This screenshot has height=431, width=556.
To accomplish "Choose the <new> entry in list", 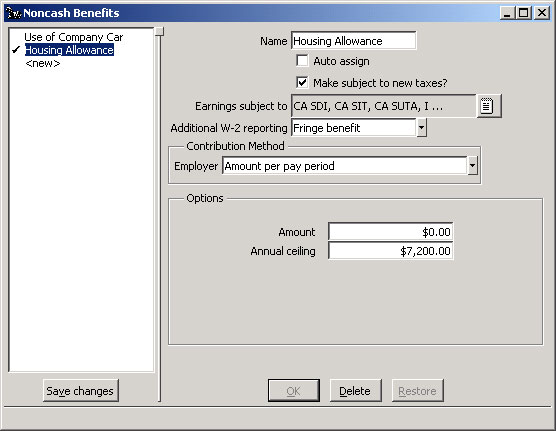I will pos(43,63).
